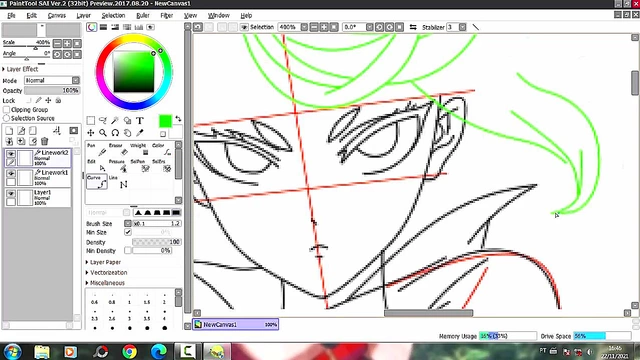Pick the Zoom magnifier tool
This screenshot has width=640, height=360.
(x=103, y=133)
